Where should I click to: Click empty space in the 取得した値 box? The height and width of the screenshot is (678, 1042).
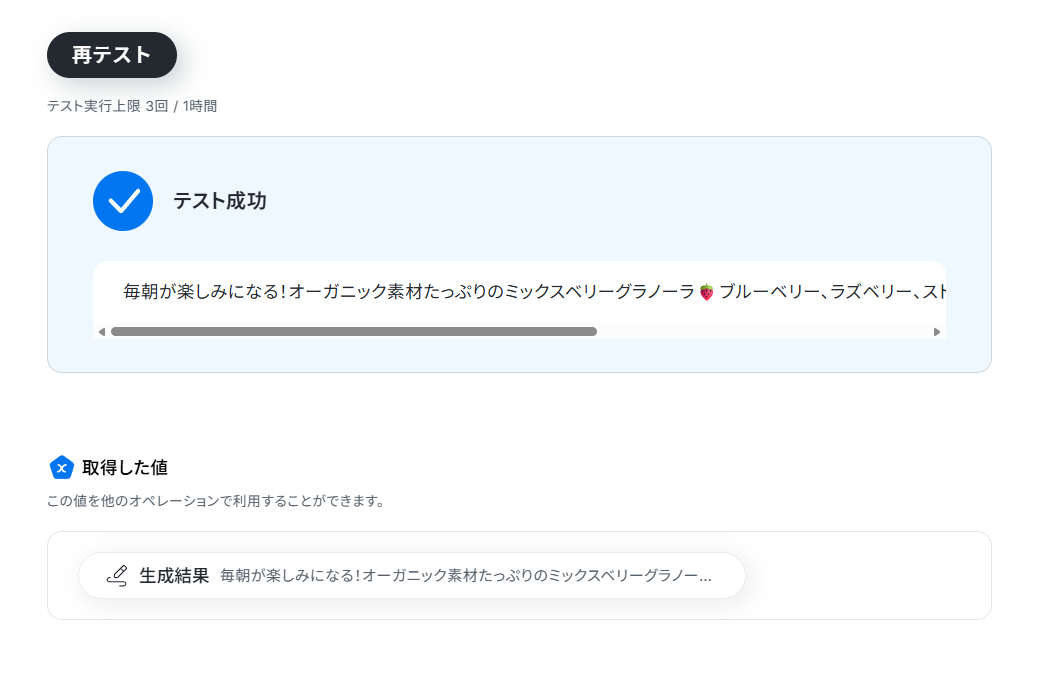pos(864,576)
